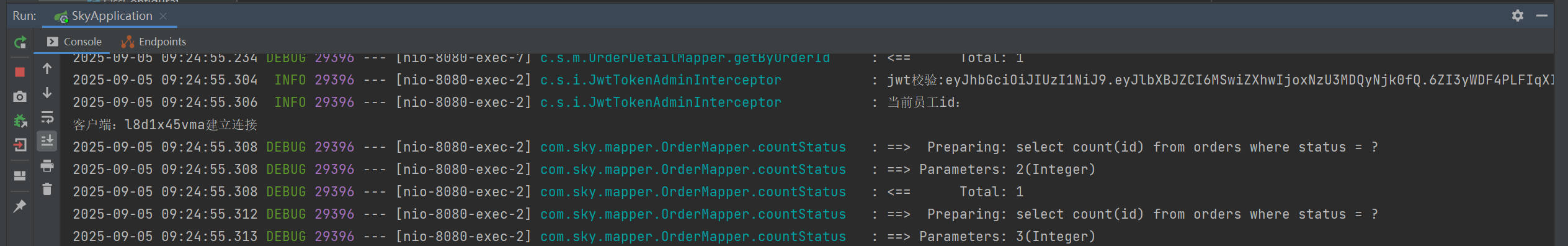The width and height of the screenshot is (1568, 246).
Task: Switch to the Console tab
Action: pos(74,42)
